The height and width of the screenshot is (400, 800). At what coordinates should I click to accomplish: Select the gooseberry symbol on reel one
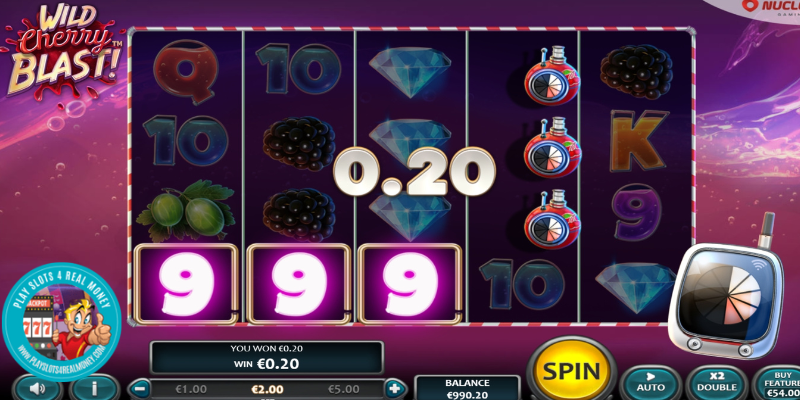point(186,210)
